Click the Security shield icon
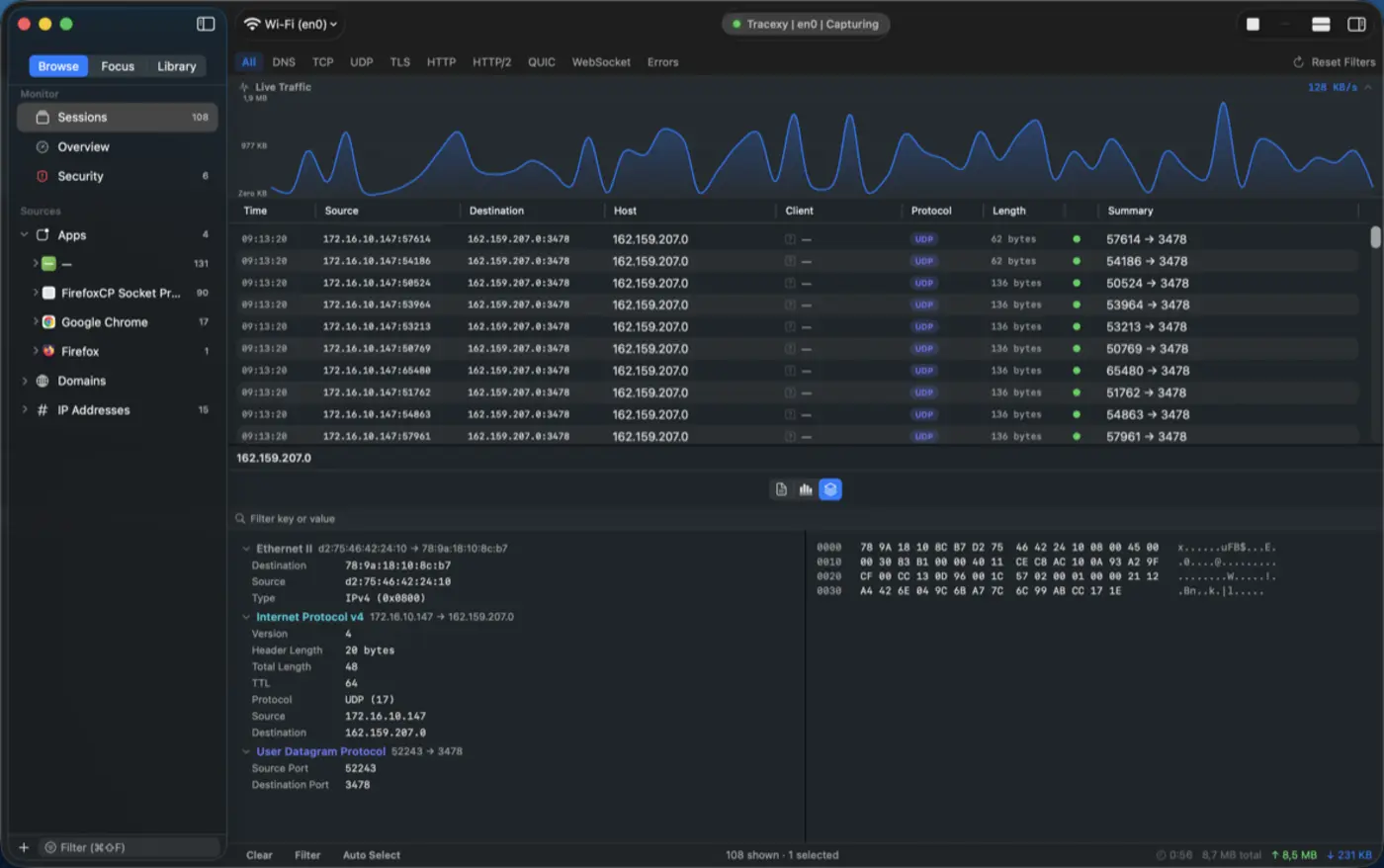The image size is (1384, 868). (x=43, y=176)
